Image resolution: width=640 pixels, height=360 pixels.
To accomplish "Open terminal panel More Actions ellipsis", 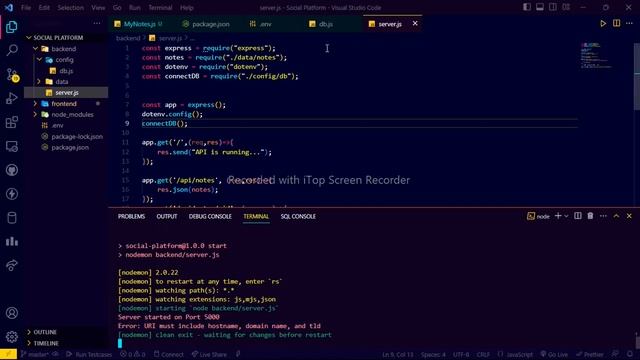I will tap(603, 216).
